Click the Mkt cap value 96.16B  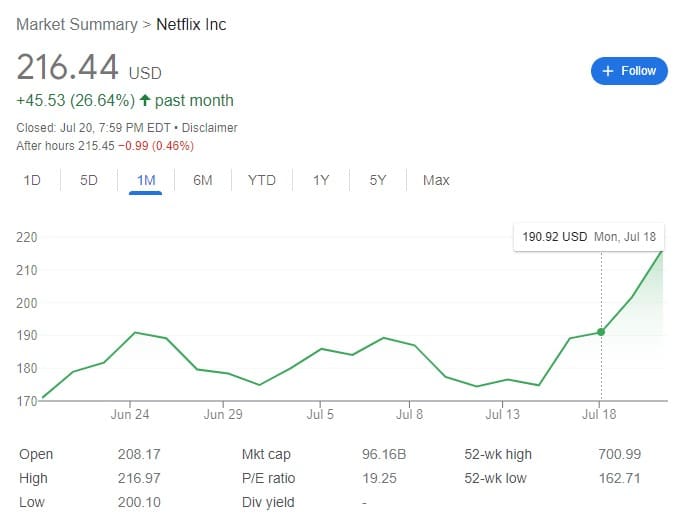pos(384,454)
